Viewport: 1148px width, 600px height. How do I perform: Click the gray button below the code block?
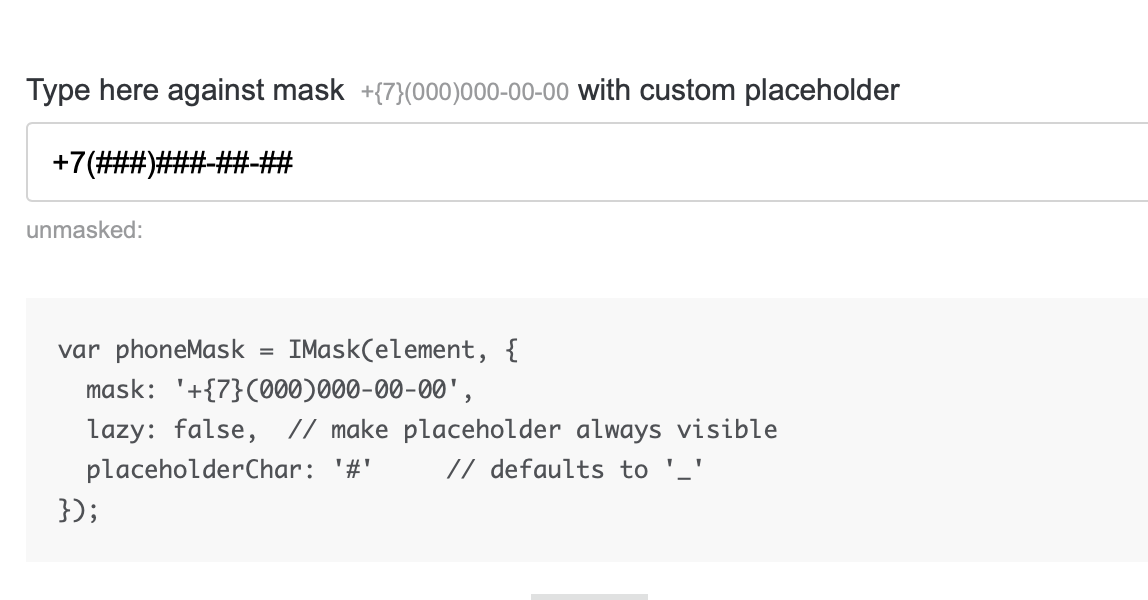click(x=588, y=596)
